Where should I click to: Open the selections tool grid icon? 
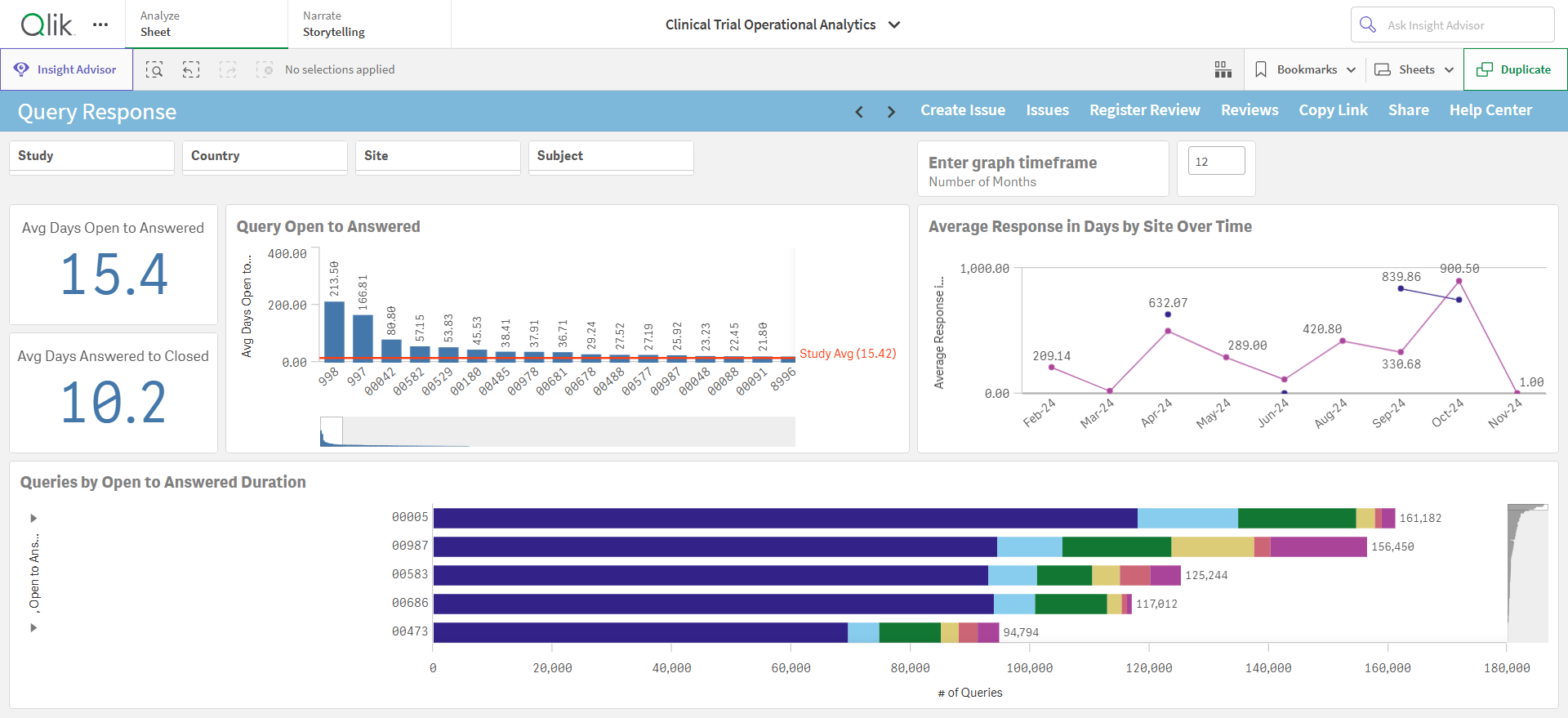pyautogui.click(x=1223, y=69)
